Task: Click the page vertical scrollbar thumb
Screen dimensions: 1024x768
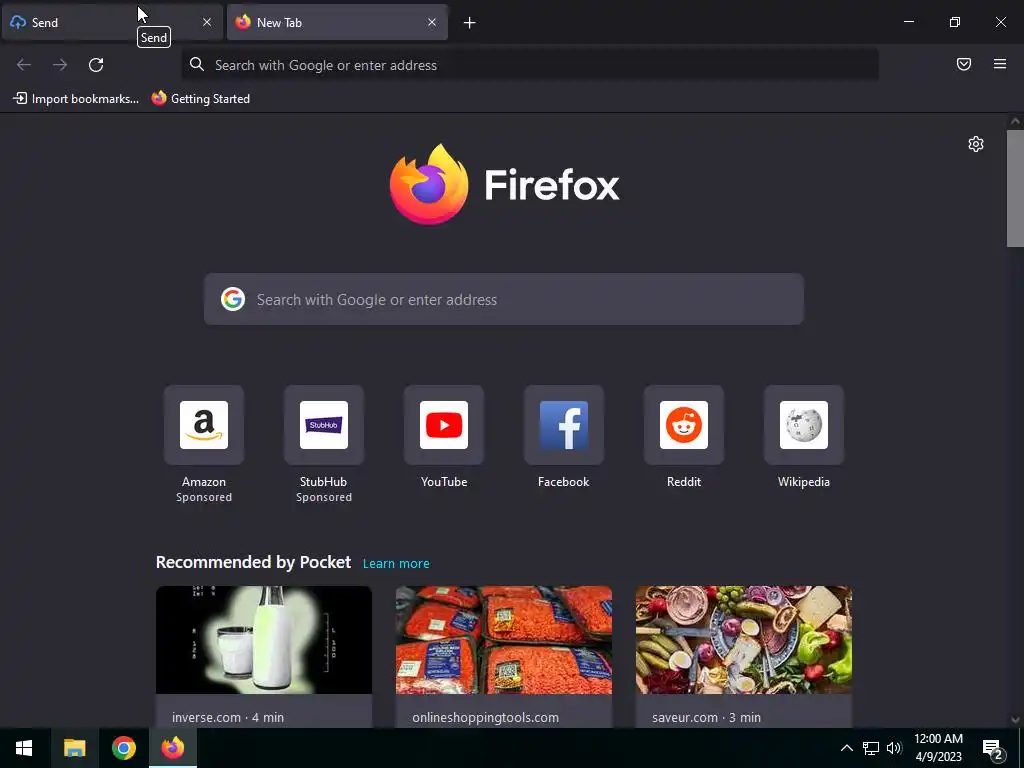Action: point(1015,188)
